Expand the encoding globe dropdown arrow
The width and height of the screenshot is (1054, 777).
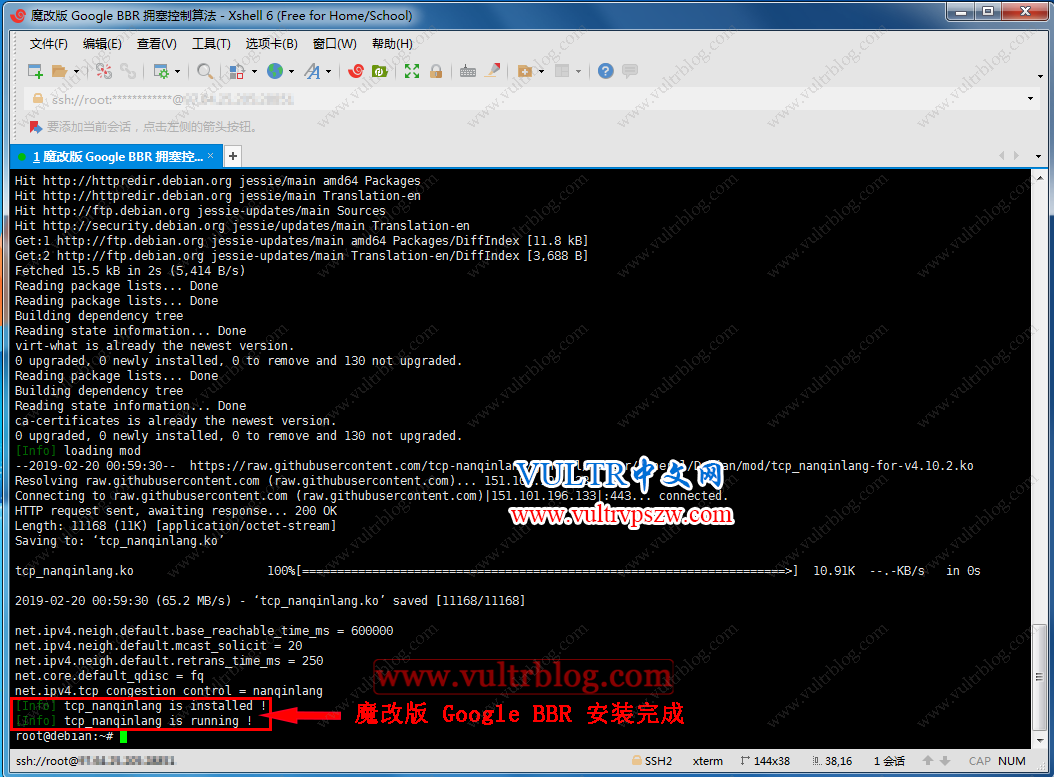point(291,71)
